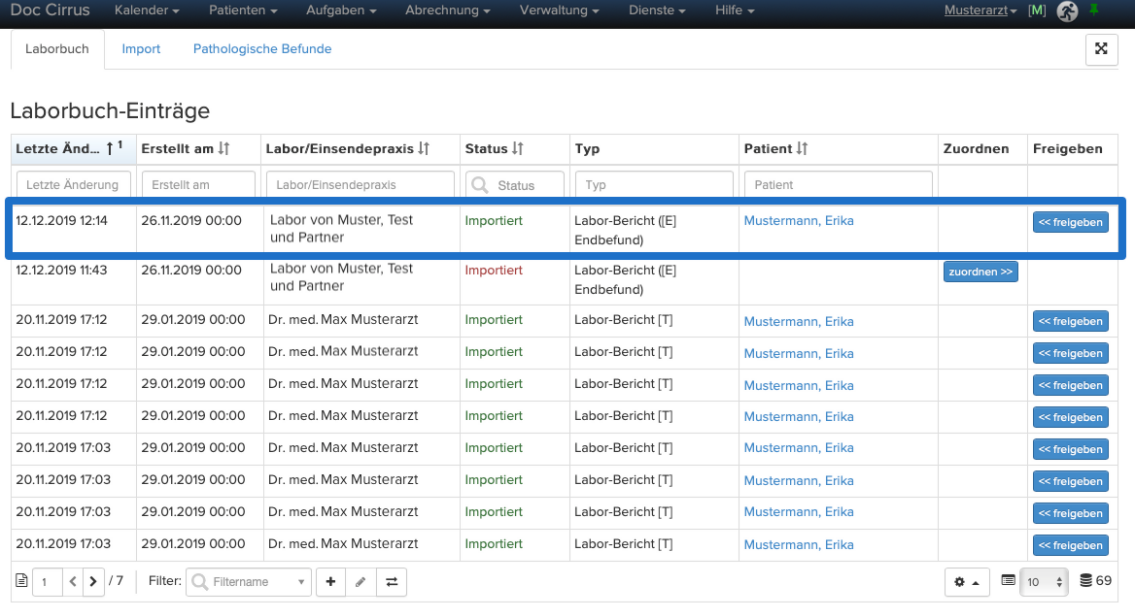Expand the Abrechnung menu

click(x=447, y=10)
